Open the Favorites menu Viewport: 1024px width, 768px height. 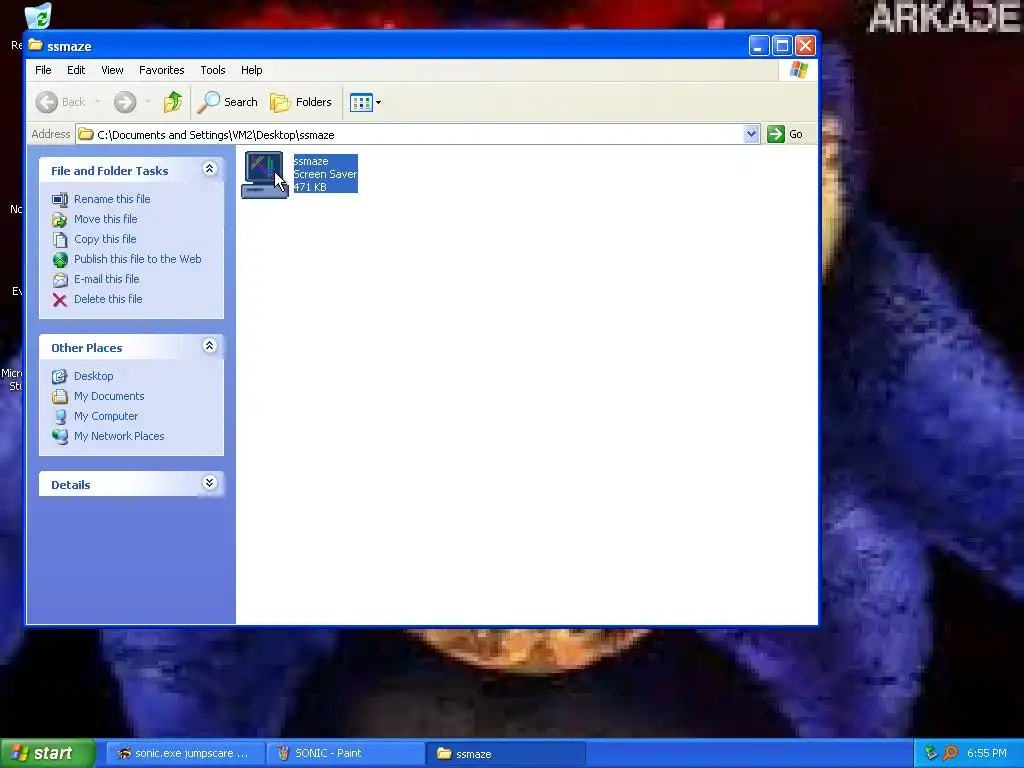[161, 70]
